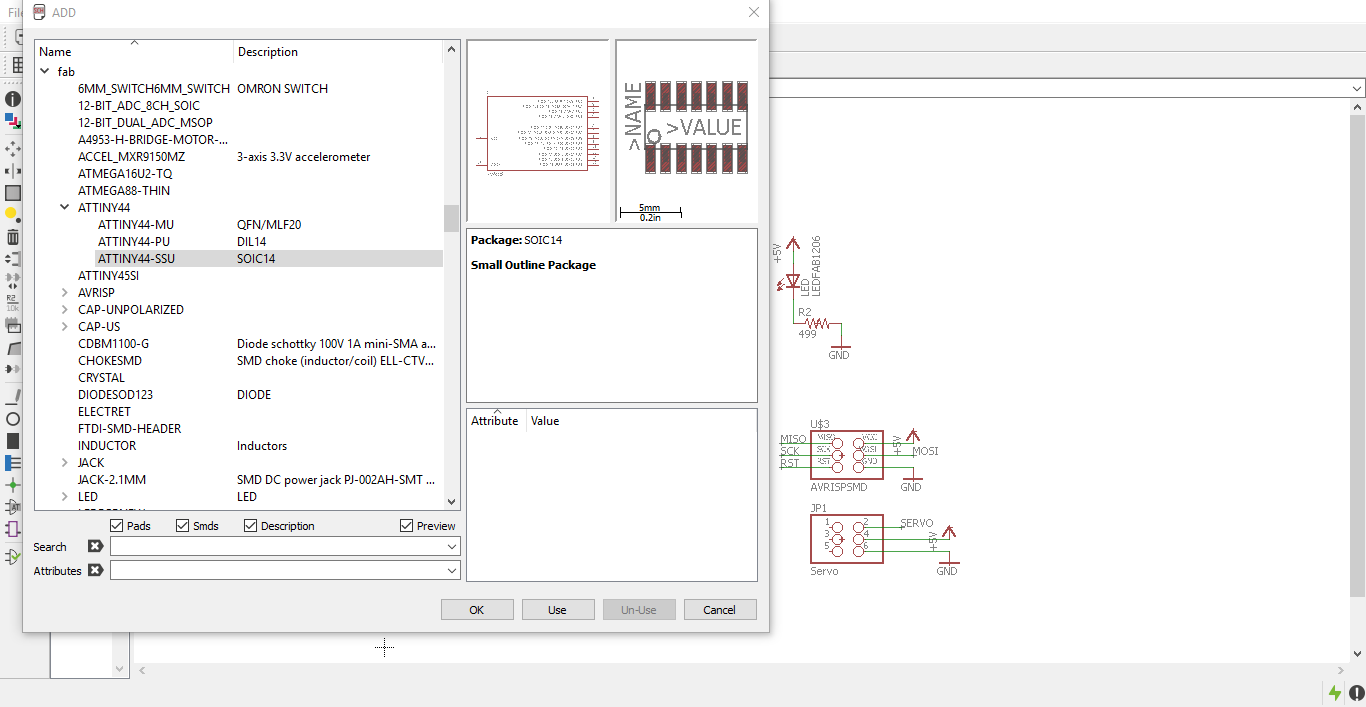The image size is (1366, 707).
Task: Select the Group tool in left toolbar
Action: pyautogui.click(x=12, y=193)
